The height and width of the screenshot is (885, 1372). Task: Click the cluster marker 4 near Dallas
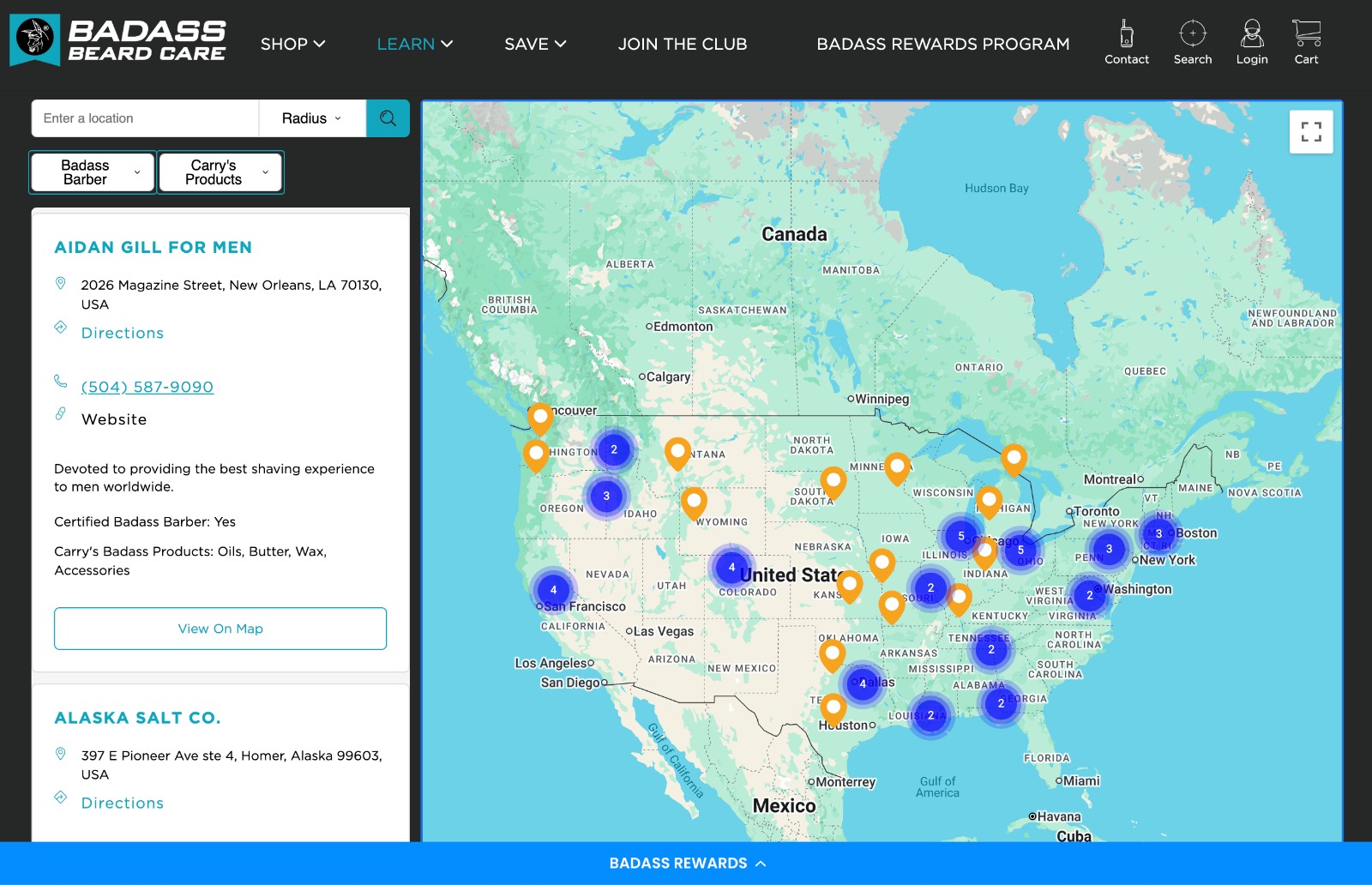[863, 683]
